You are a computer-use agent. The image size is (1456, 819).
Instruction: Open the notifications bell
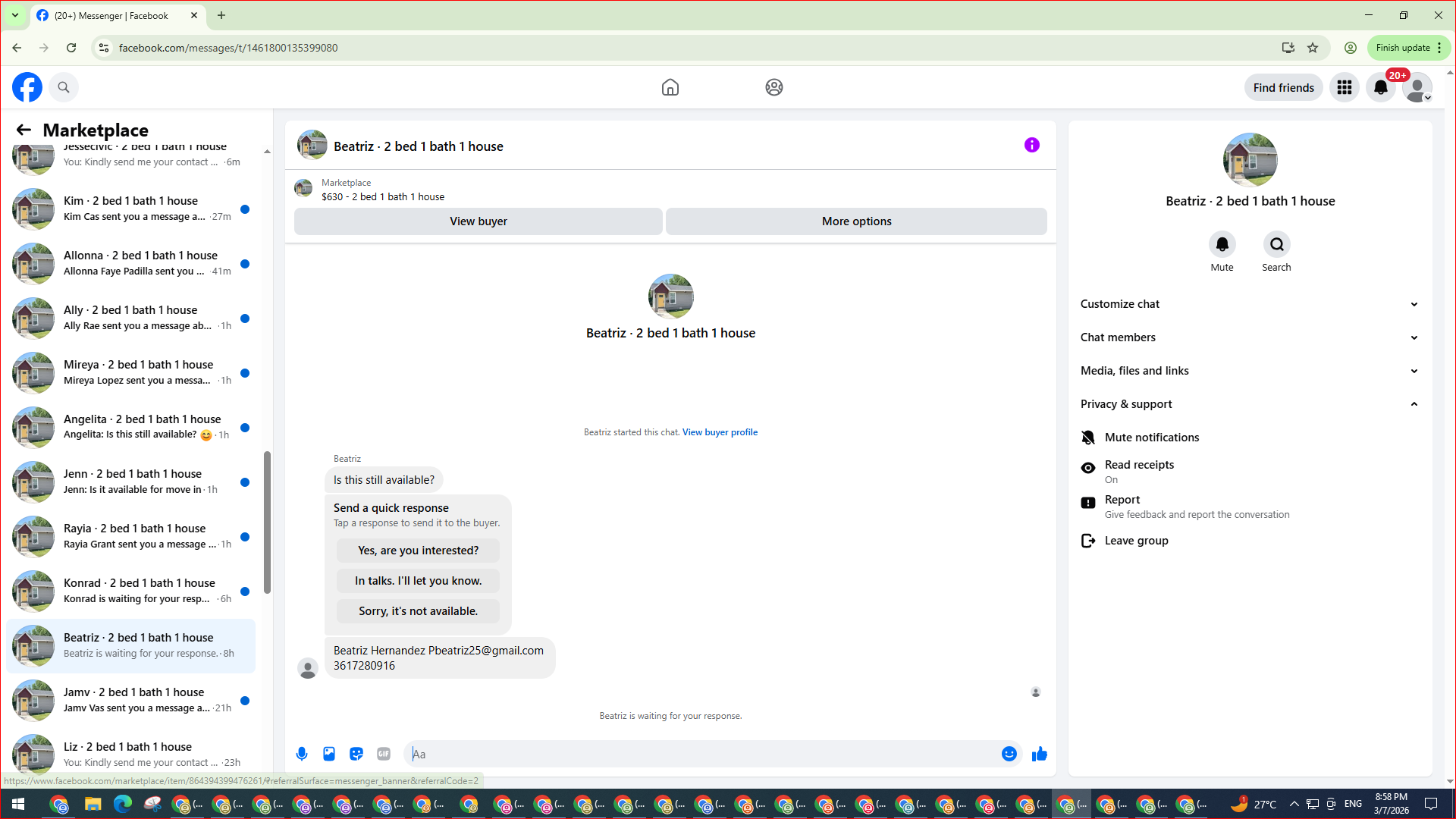[1381, 87]
